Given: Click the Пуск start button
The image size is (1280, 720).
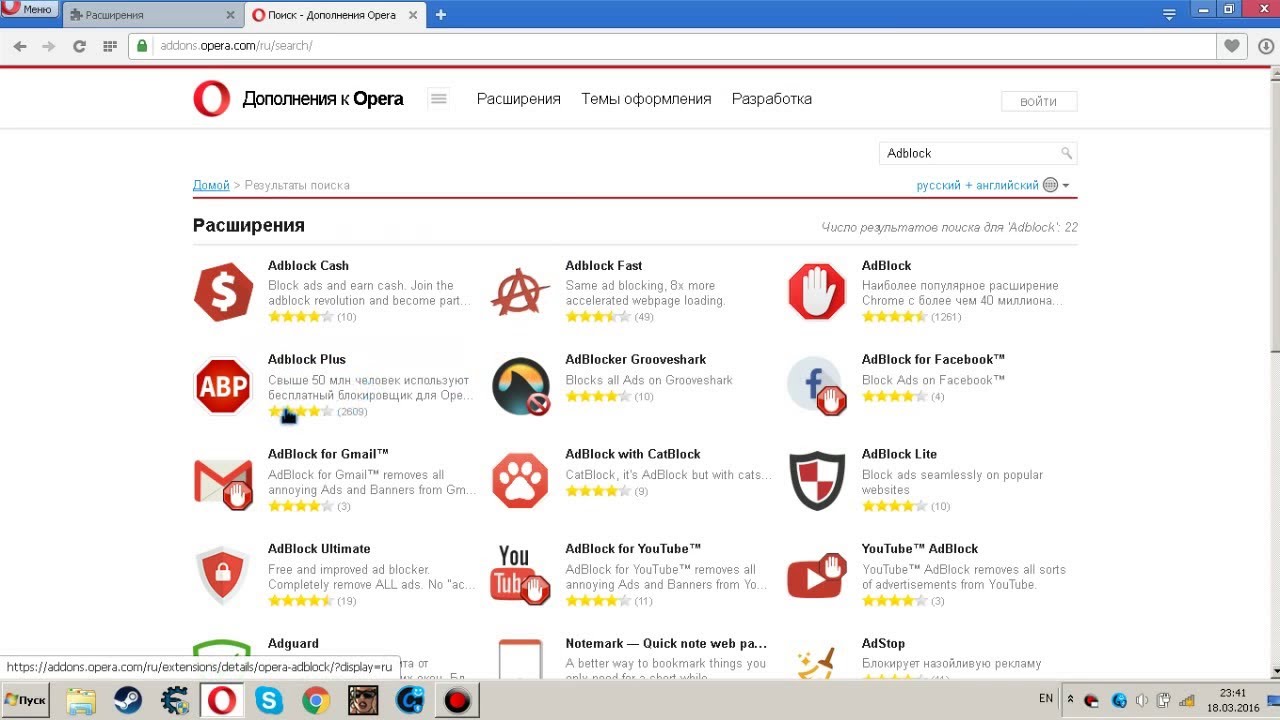Looking at the screenshot, I should [26, 700].
